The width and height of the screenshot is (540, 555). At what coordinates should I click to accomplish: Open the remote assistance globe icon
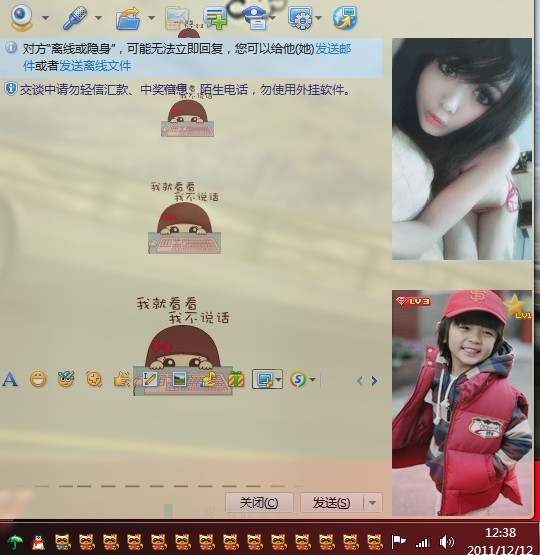(345, 17)
